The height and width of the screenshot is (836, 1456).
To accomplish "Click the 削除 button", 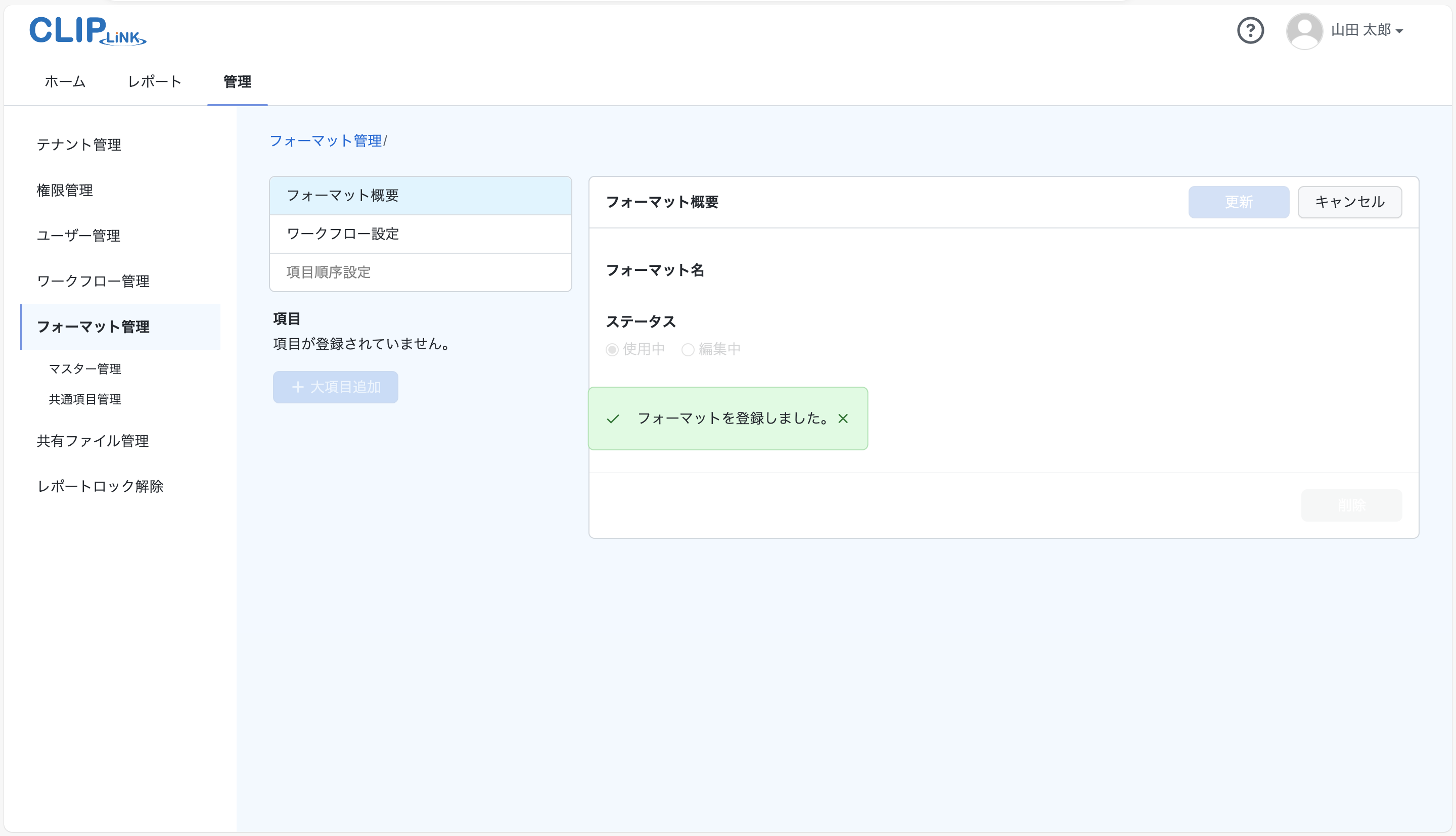I will pos(1351,505).
